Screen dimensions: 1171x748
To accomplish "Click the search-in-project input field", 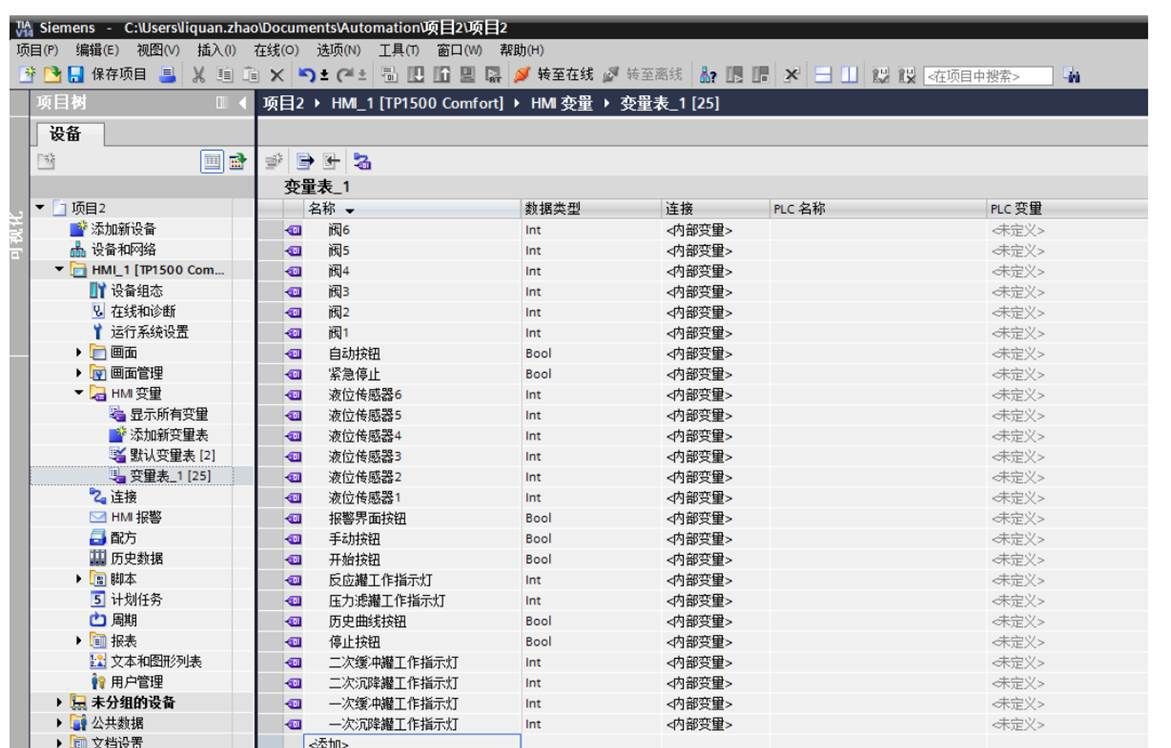I will pos(987,76).
